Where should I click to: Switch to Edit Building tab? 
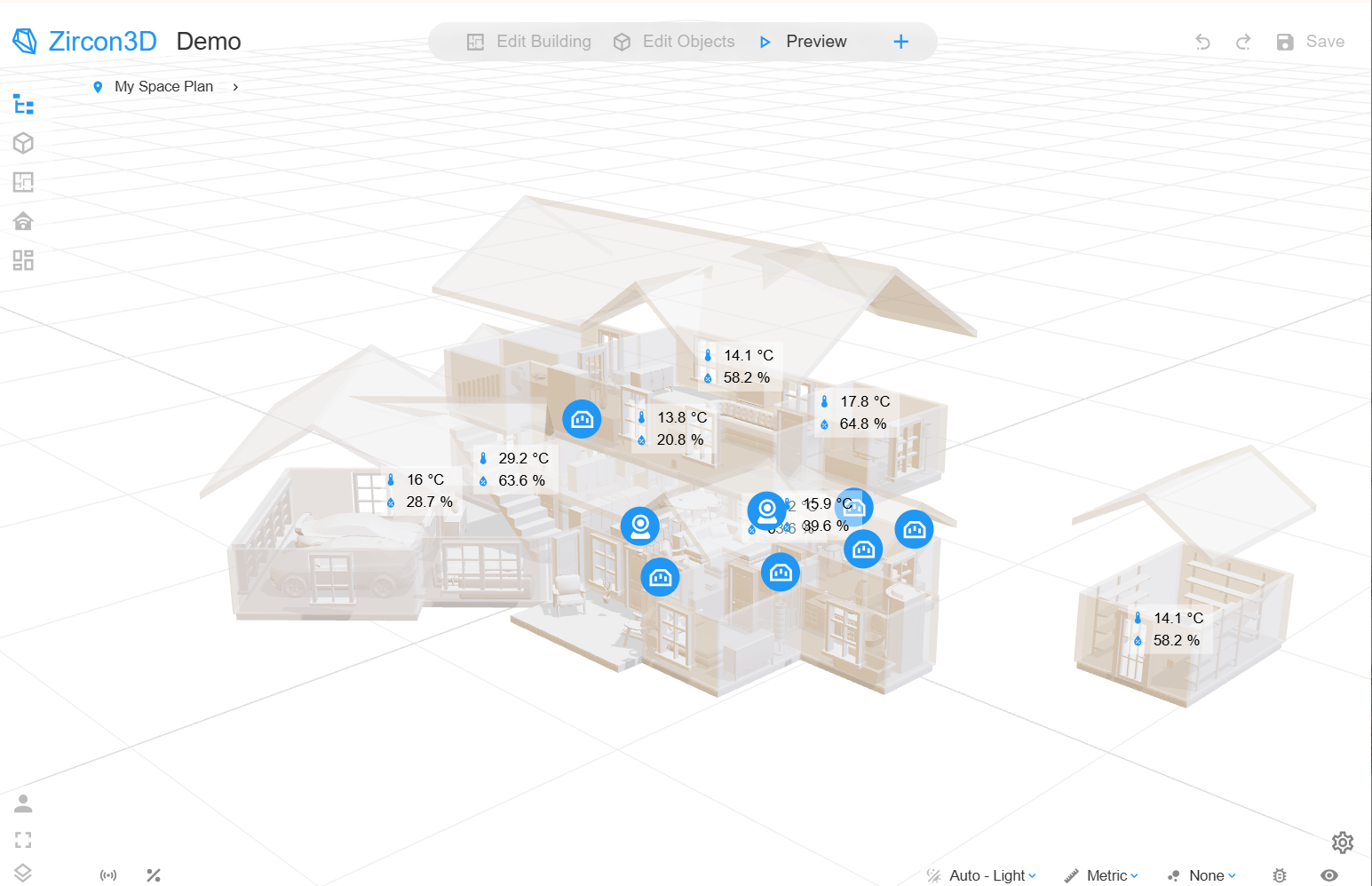529,42
